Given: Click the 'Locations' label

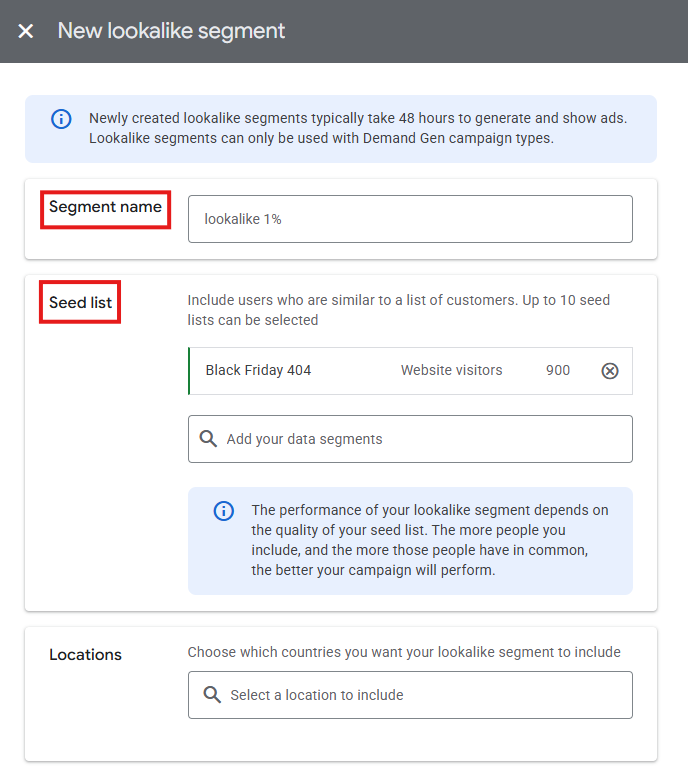Looking at the screenshot, I should [85, 655].
